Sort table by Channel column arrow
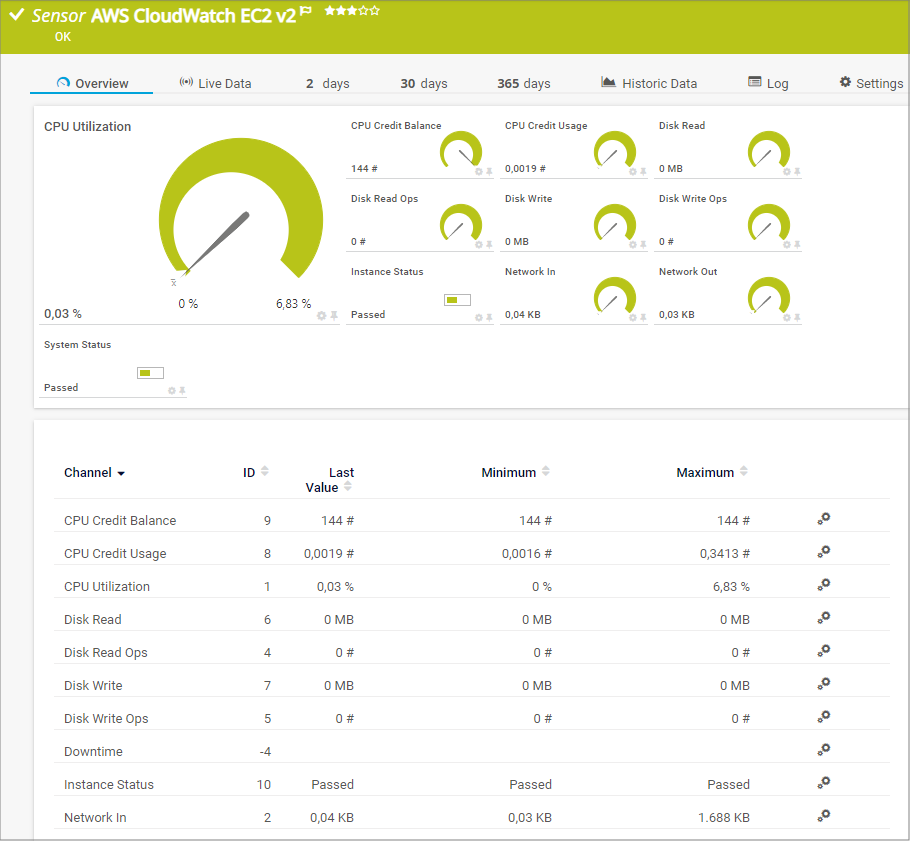The height and width of the screenshot is (841, 910). (121, 473)
